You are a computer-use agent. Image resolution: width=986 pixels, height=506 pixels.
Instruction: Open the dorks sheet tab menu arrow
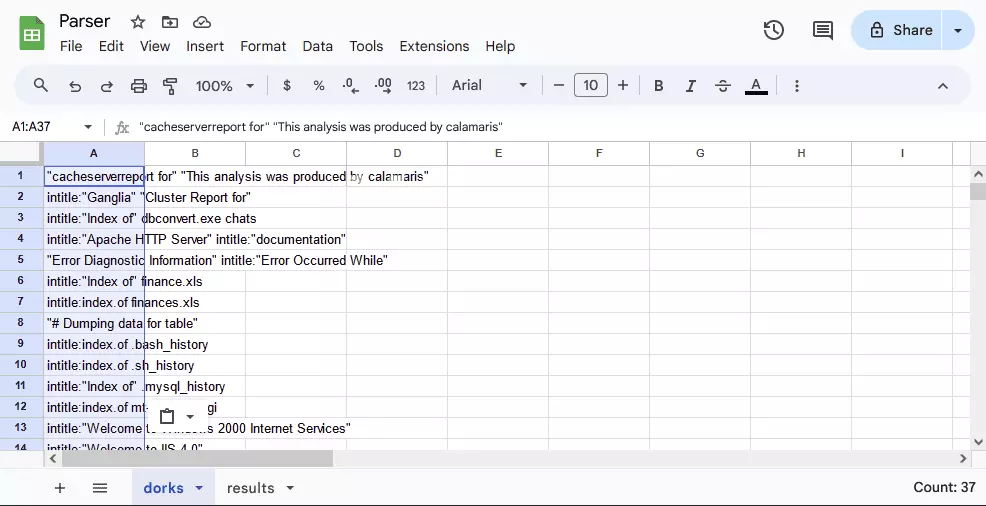click(x=199, y=488)
